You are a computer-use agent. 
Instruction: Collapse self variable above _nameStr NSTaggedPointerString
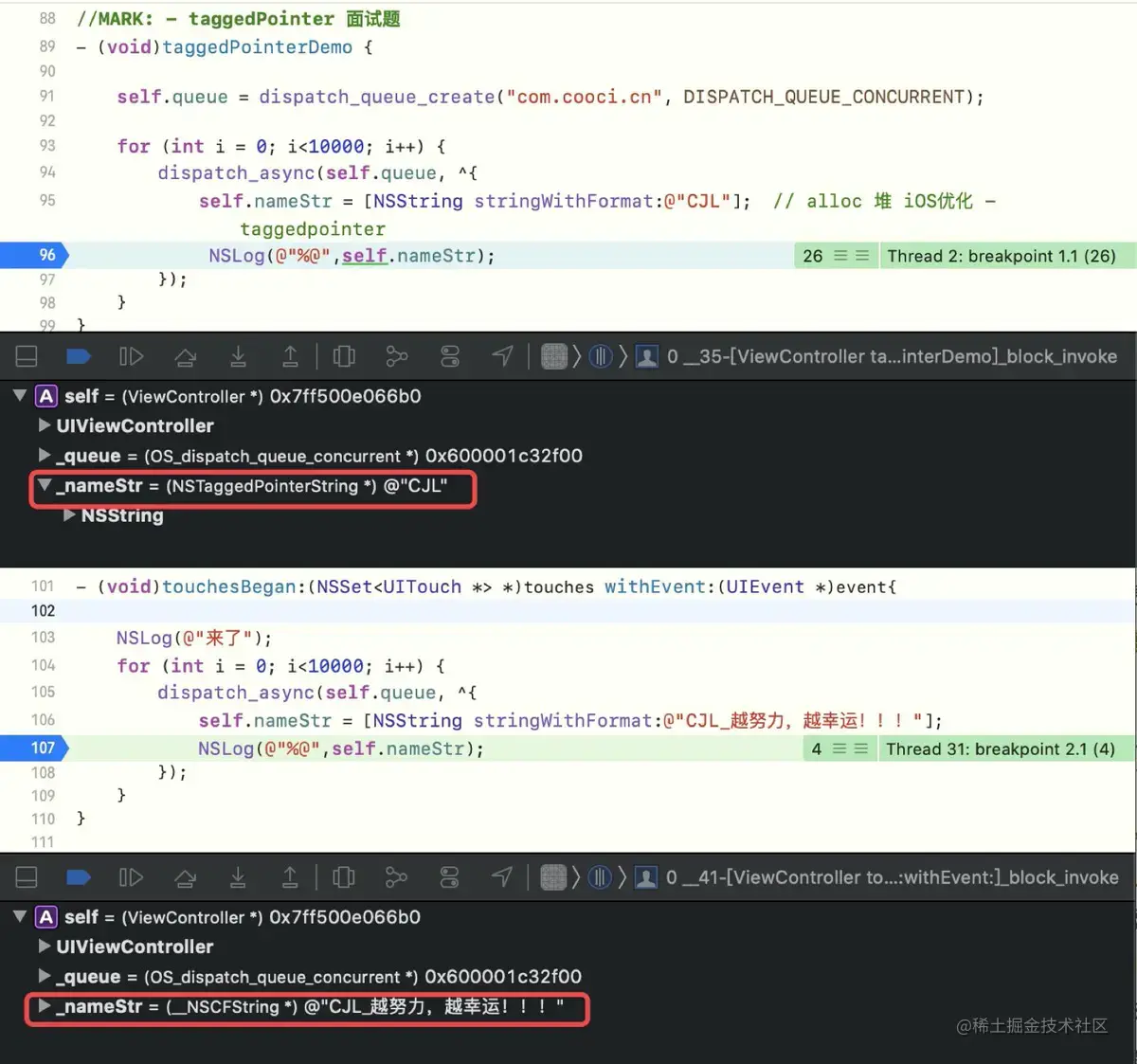click(x=20, y=395)
